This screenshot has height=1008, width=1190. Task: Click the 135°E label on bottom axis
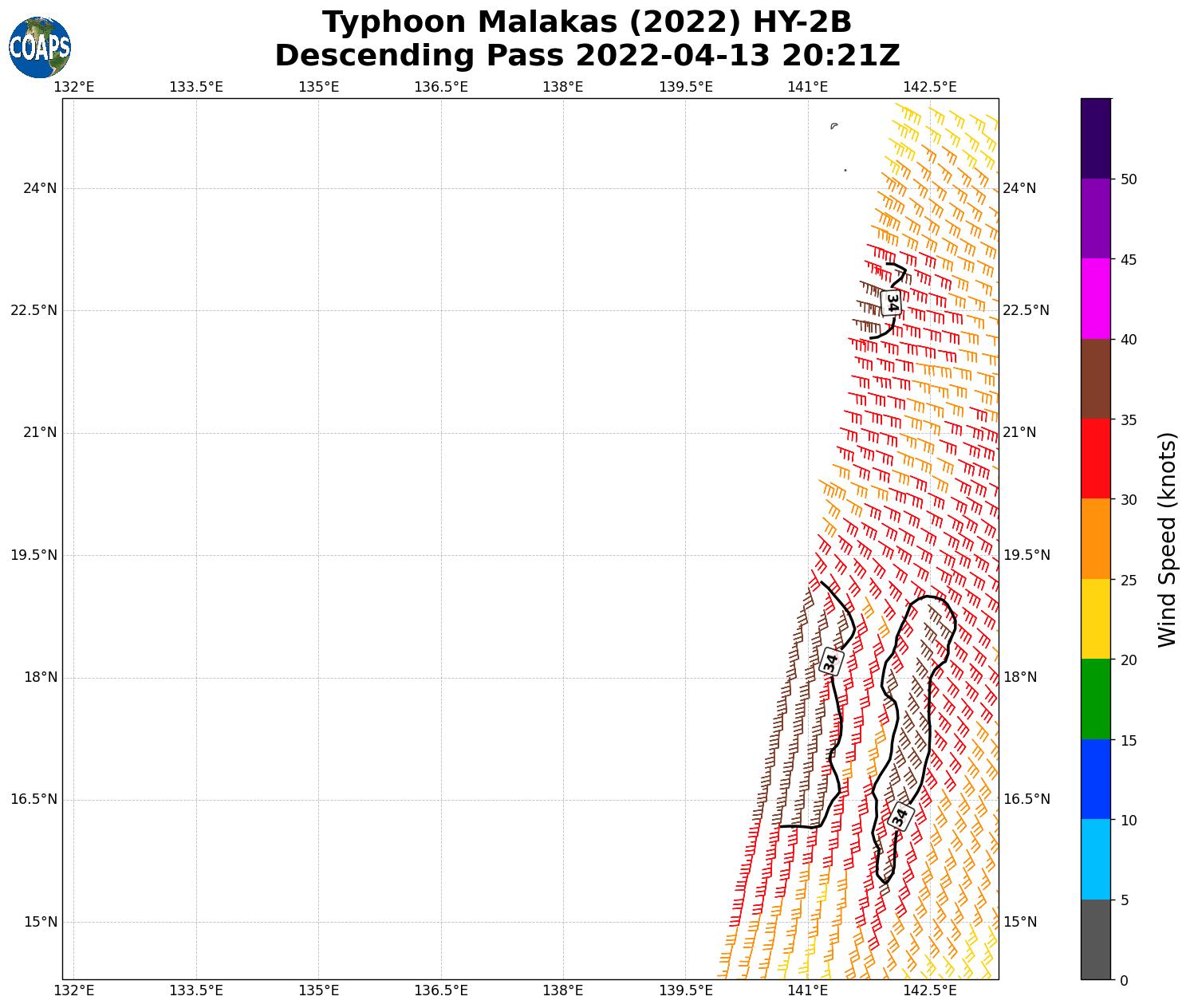pyautogui.click(x=318, y=990)
